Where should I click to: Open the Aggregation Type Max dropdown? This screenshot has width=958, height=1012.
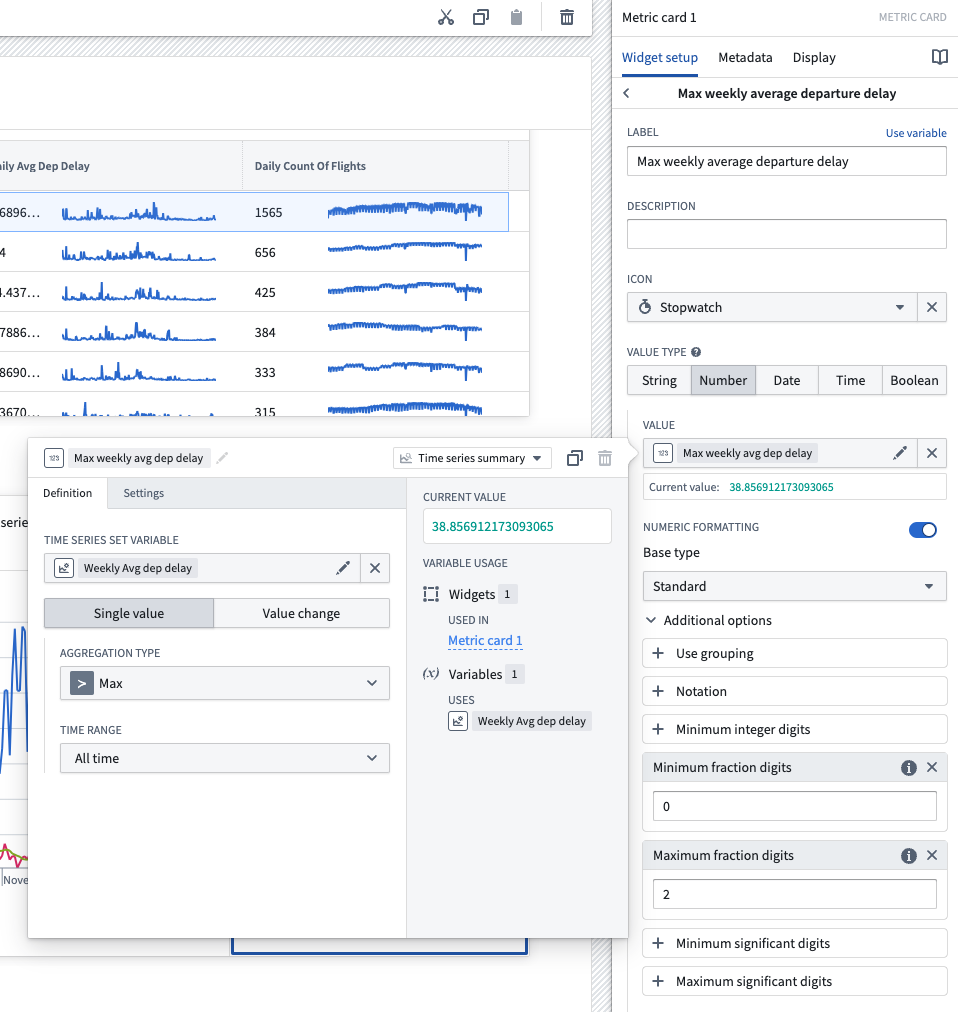click(225, 683)
